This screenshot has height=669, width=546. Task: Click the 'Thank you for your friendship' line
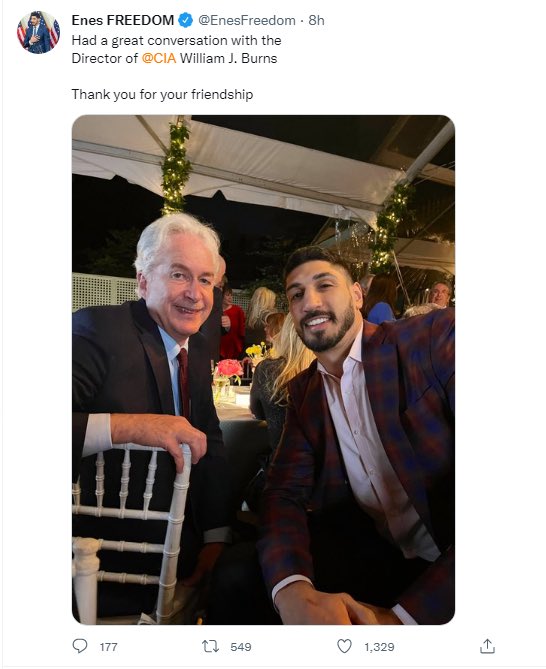click(x=162, y=94)
